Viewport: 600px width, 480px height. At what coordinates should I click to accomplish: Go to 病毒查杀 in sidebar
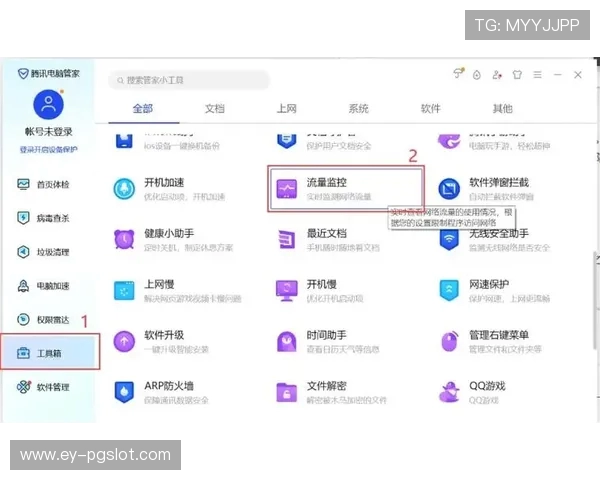(48, 218)
